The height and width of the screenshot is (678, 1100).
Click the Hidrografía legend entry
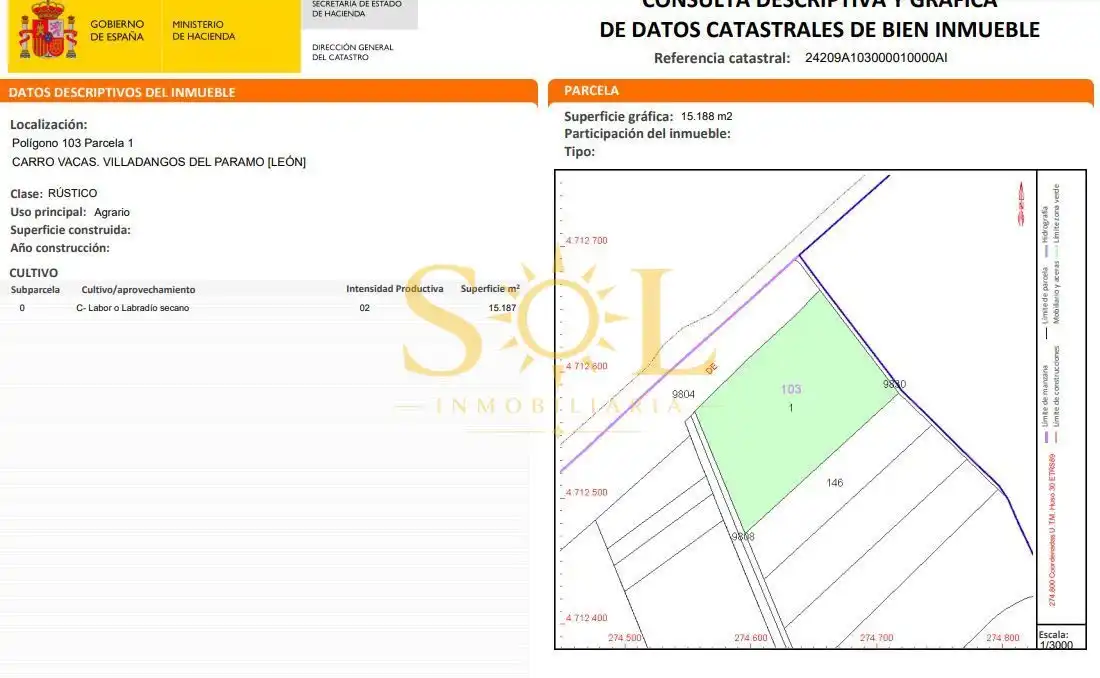point(1045,232)
